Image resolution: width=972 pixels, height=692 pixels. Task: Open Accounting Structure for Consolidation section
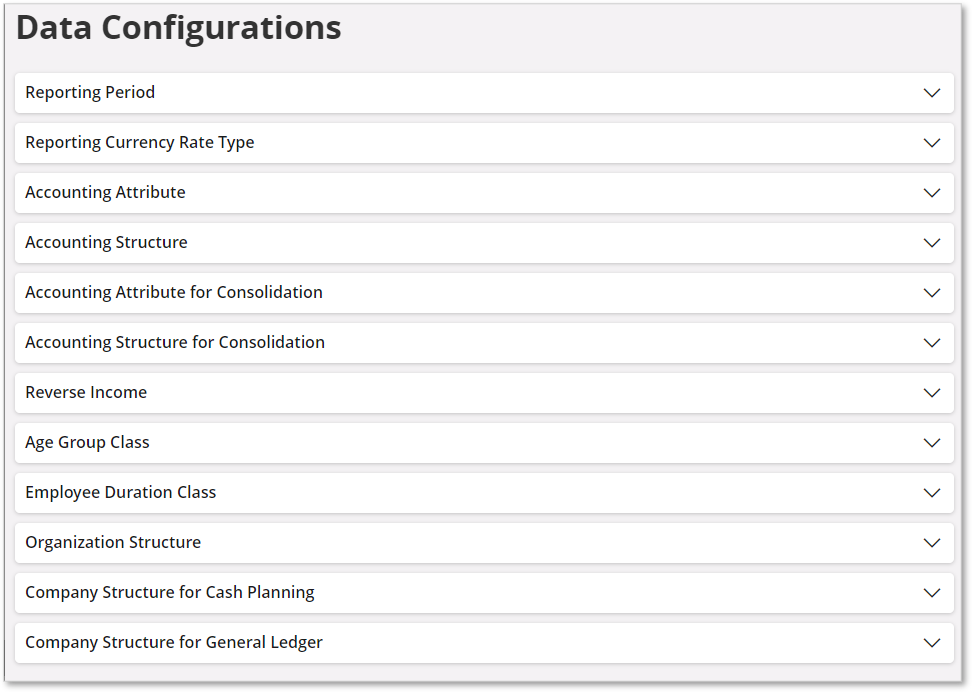483,342
